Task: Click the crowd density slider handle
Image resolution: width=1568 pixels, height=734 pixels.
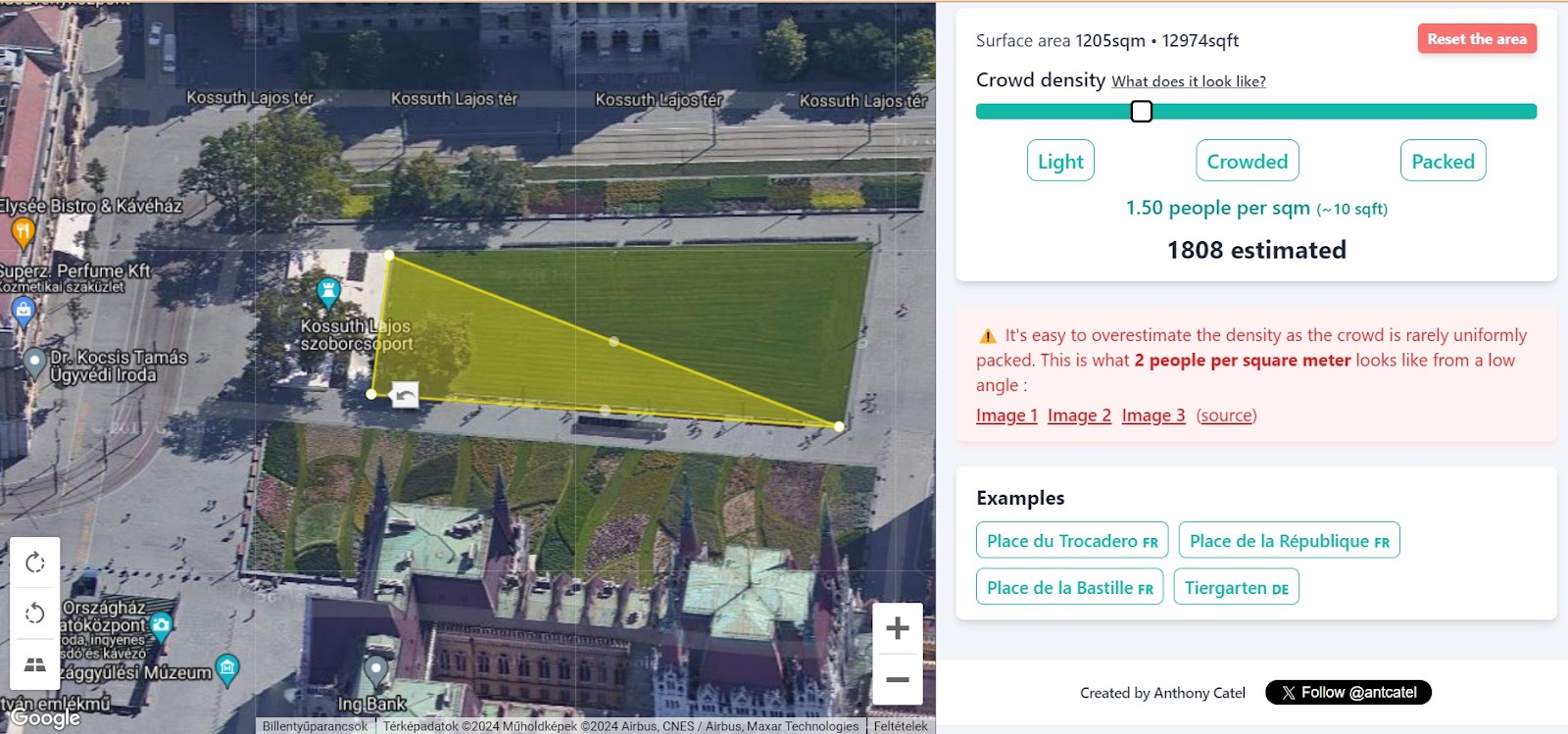Action: pos(1142,112)
